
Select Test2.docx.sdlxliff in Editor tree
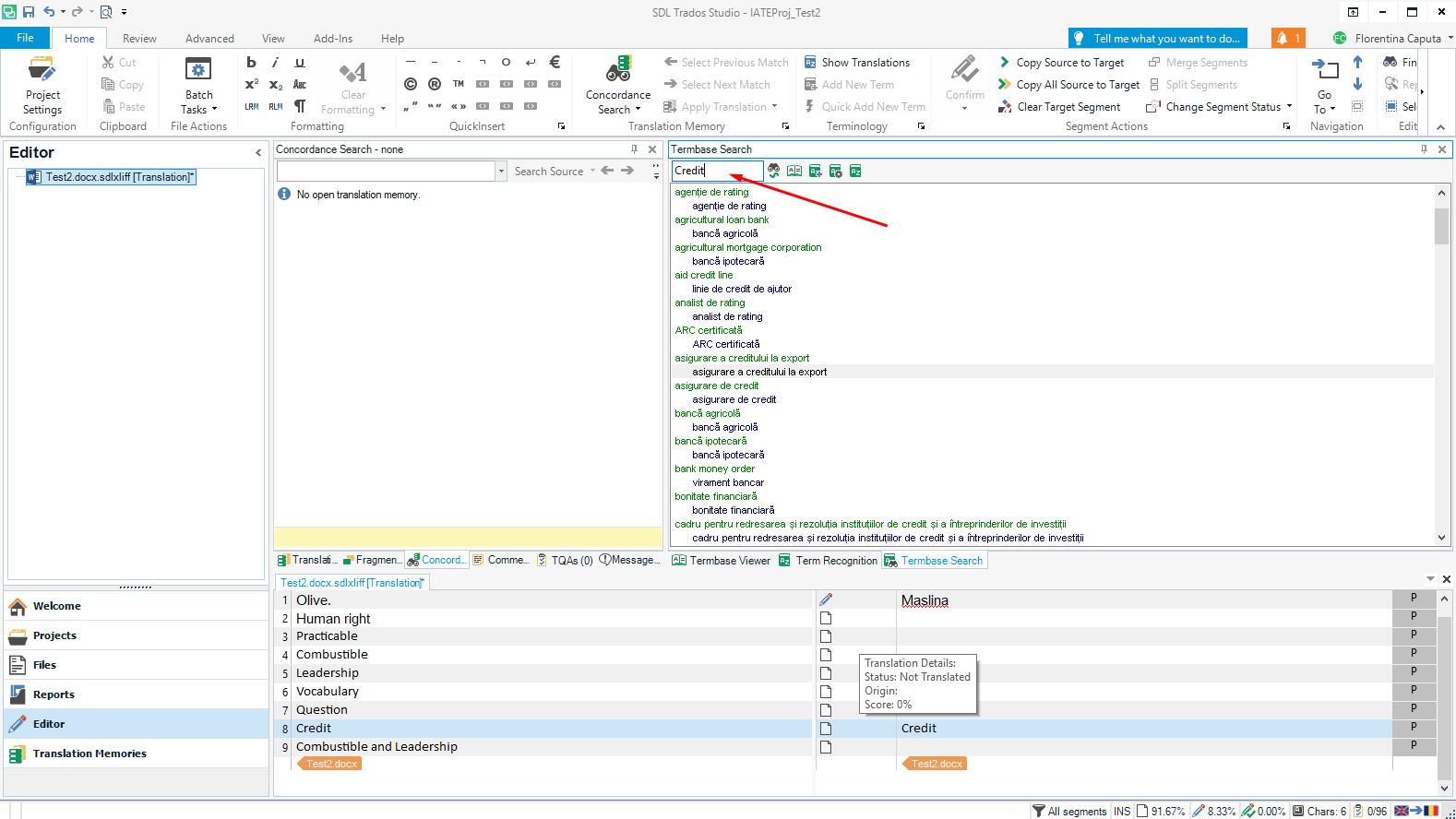111,176
